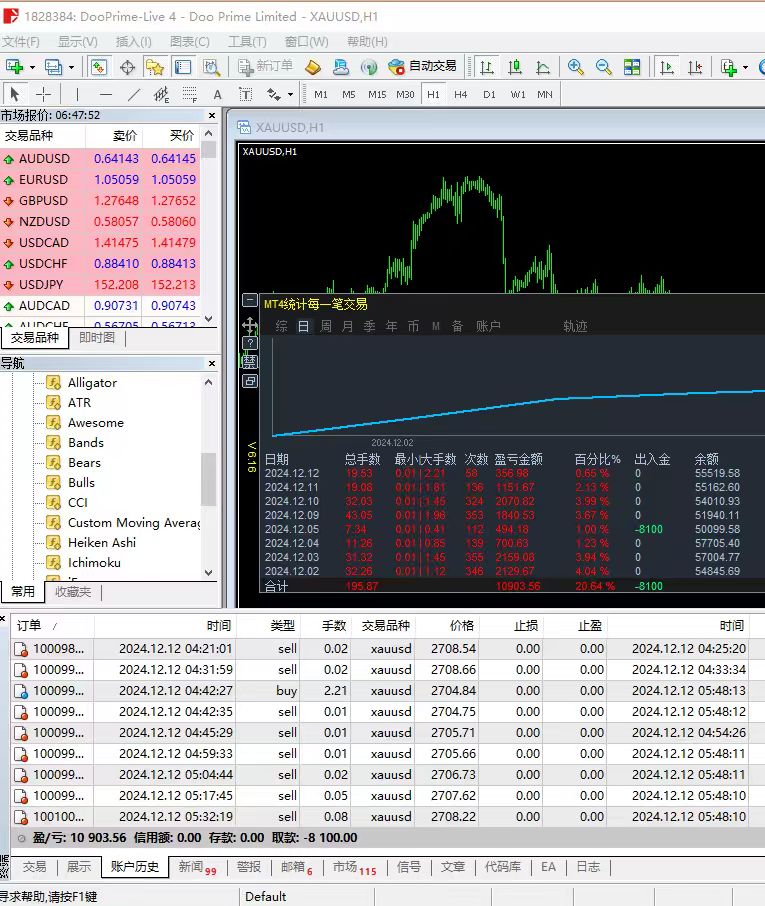Toggle the chart auto scroll button

667,67
